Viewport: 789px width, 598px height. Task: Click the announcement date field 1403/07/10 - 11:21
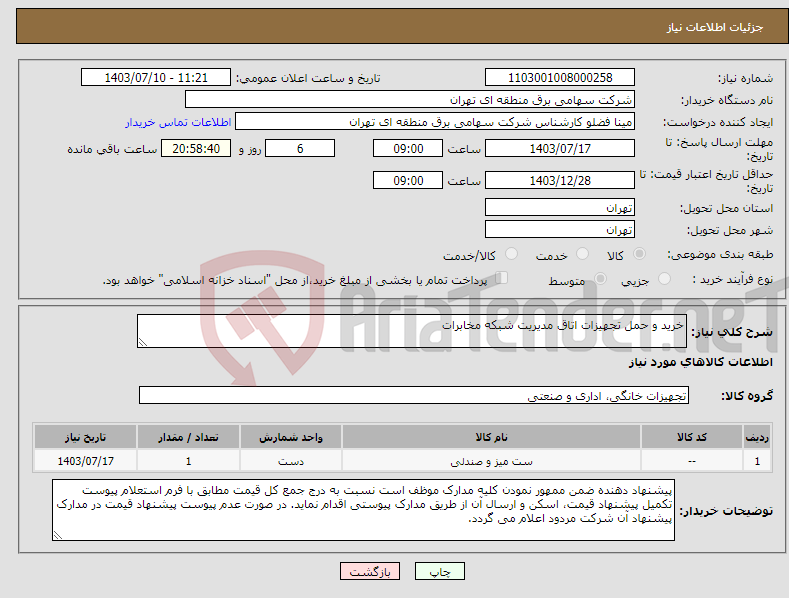click(155, 78)
